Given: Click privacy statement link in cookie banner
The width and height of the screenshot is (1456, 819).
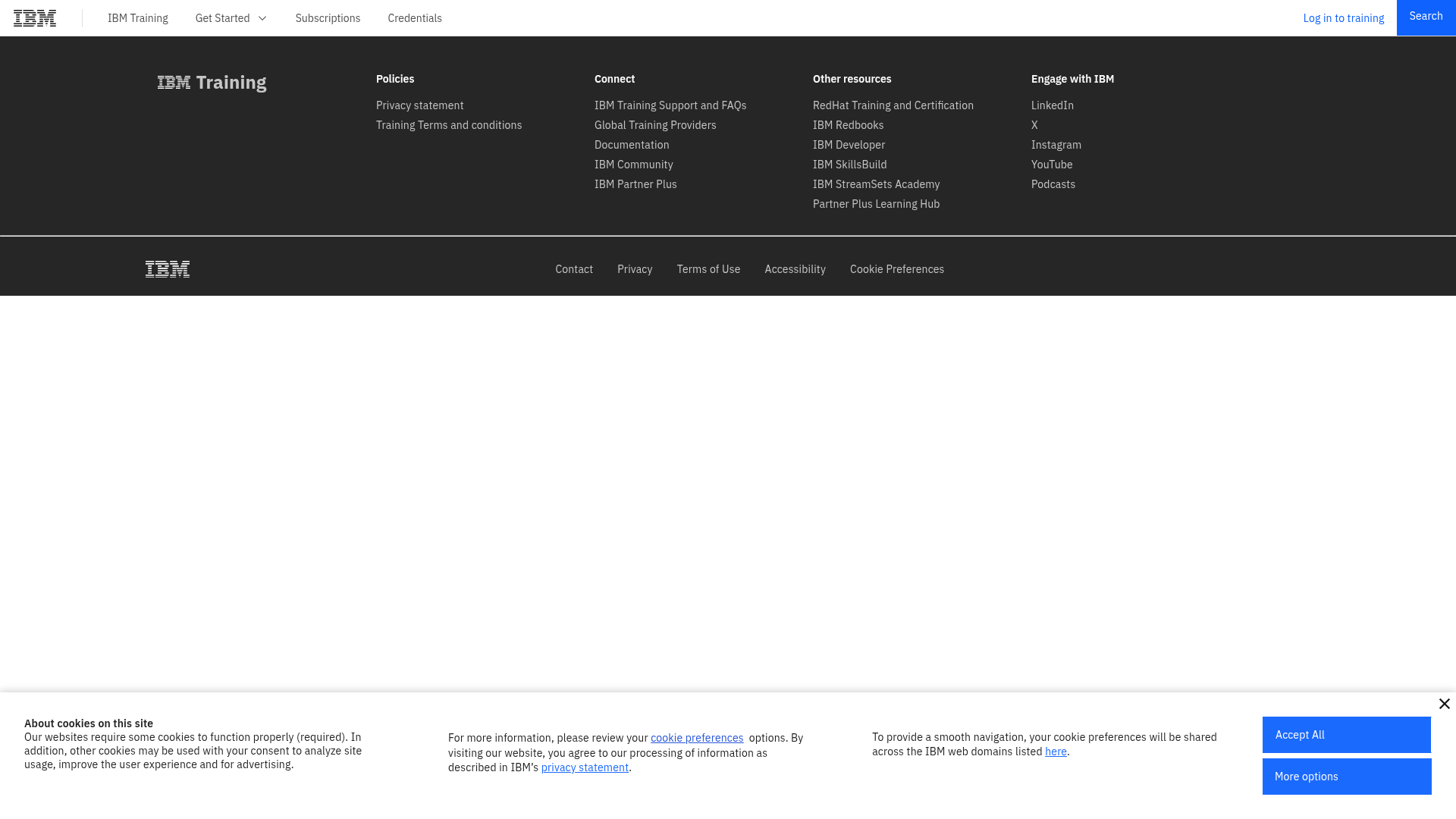Looking at the screenshot, I should coord(585,767).
